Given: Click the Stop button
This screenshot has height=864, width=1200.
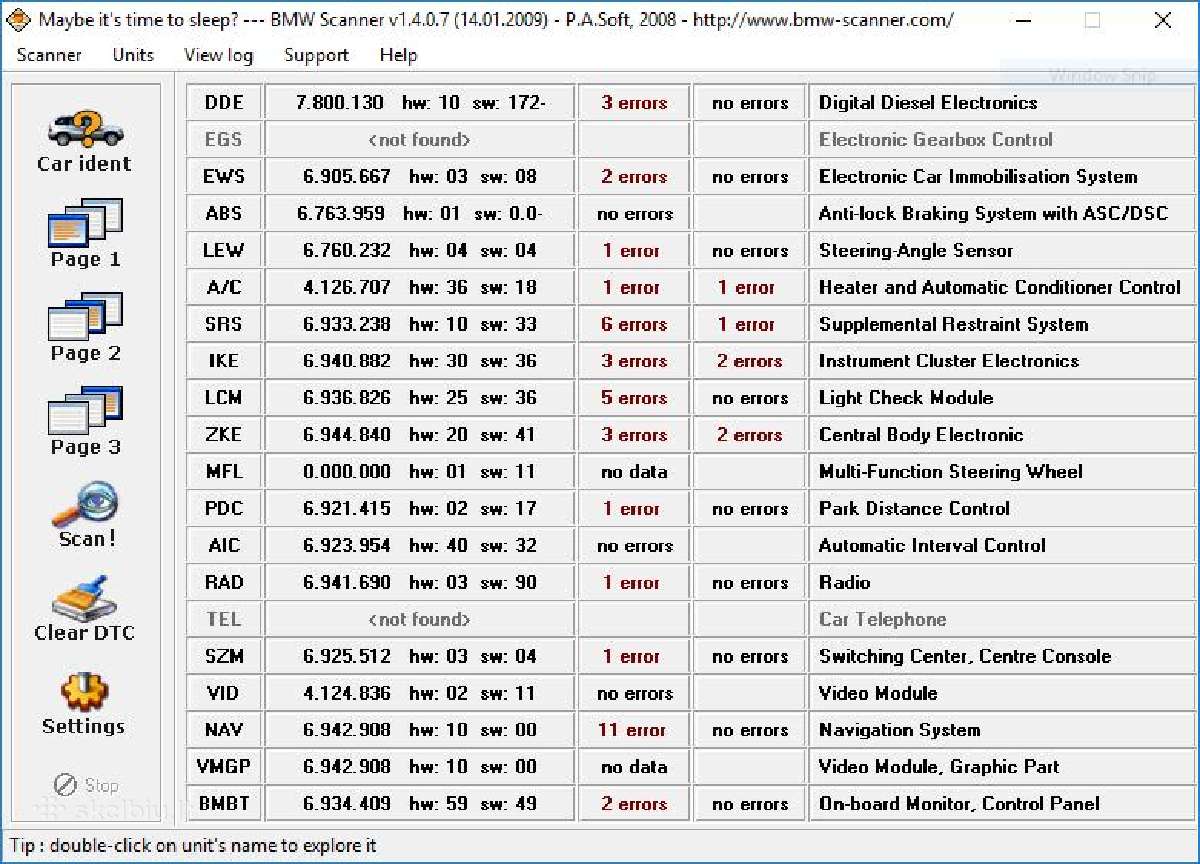Looking at the screenshot, I should tap(85, 785).
